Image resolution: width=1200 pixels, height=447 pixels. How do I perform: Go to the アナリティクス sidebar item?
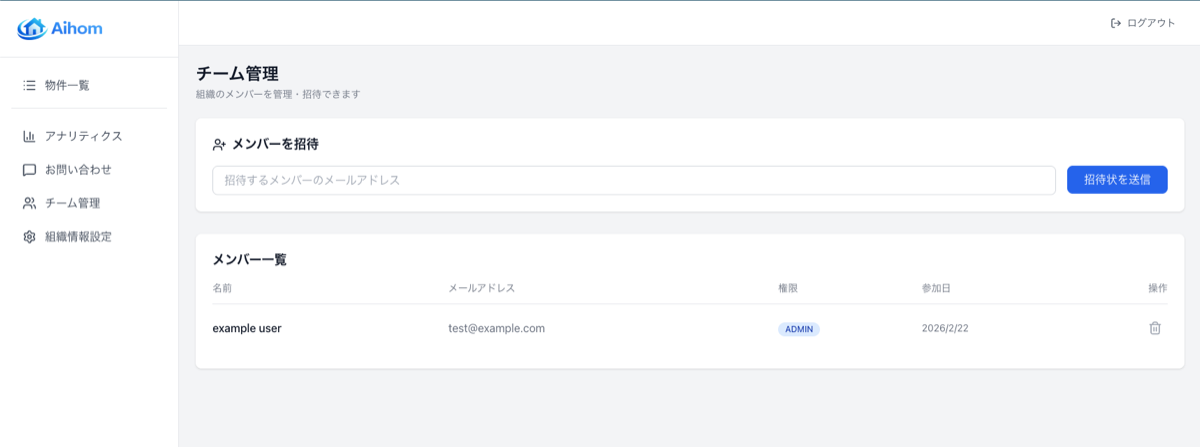[83, 136]
